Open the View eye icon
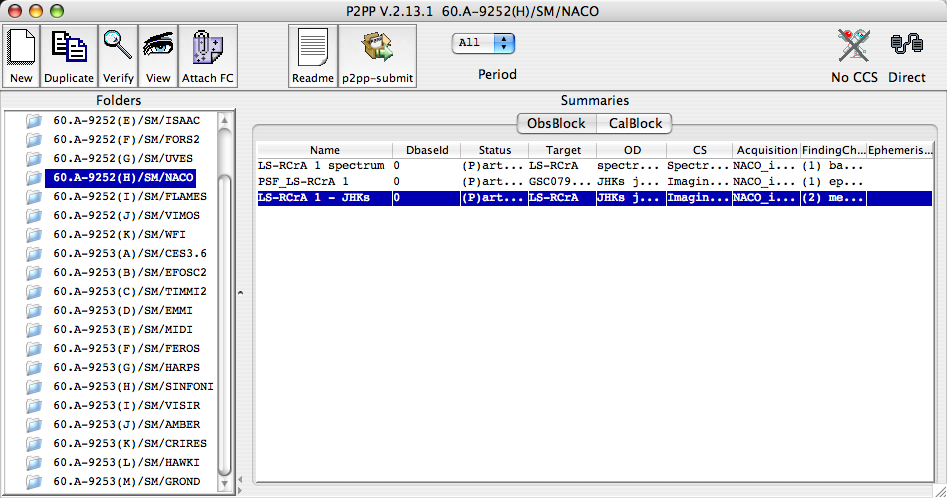Viewport: 947px width, 498px height. (158, 46)
